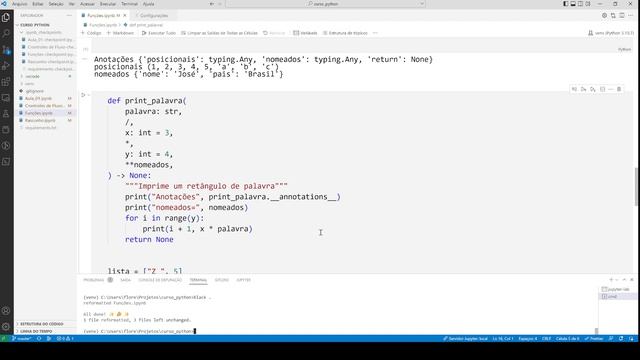Screen dimensions: 640x360
Task: Open the Remote Explorer view
Action: point(6,98)
